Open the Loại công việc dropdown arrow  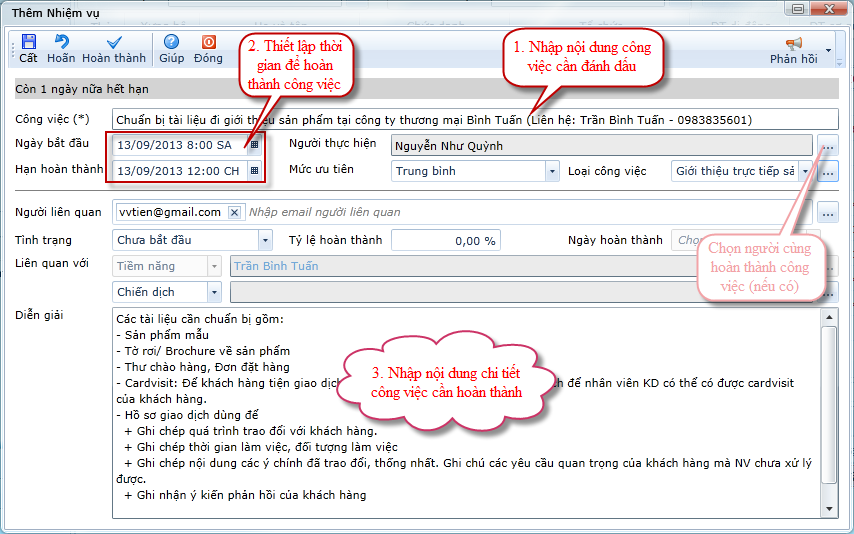(x=802, y=171)
